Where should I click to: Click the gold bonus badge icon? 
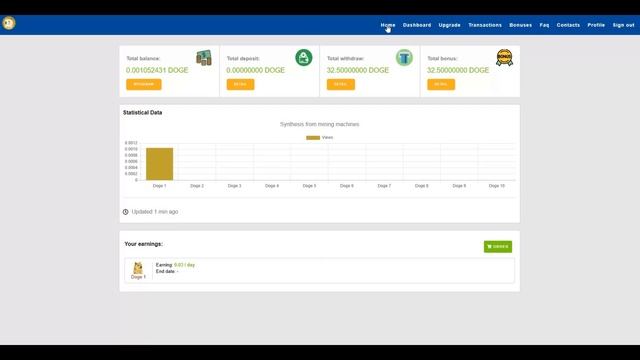[x=504, y=58]
